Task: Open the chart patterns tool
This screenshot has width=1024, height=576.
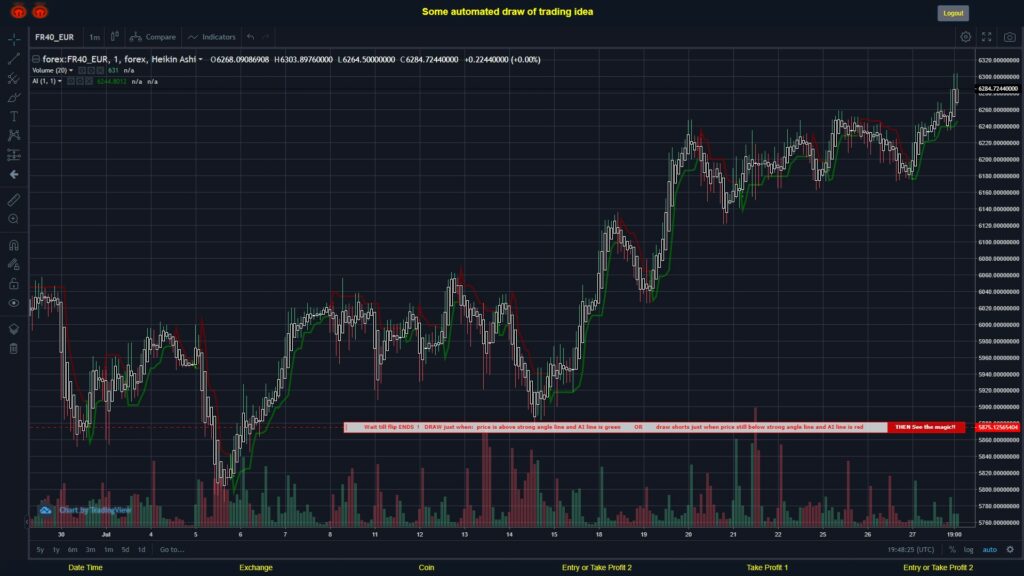Action: pos(14,135)
